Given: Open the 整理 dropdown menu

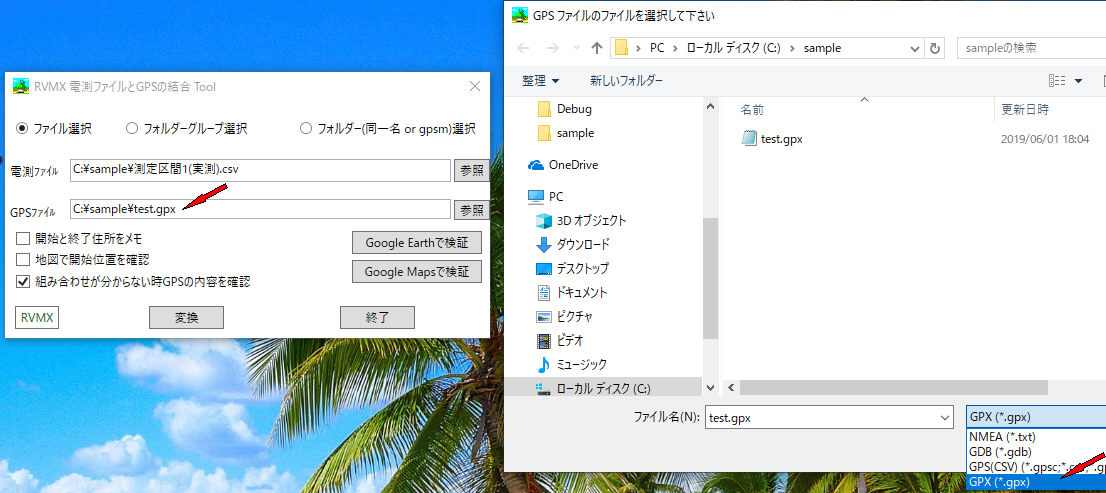Looking at the screenshot, I should click(541, 80).
